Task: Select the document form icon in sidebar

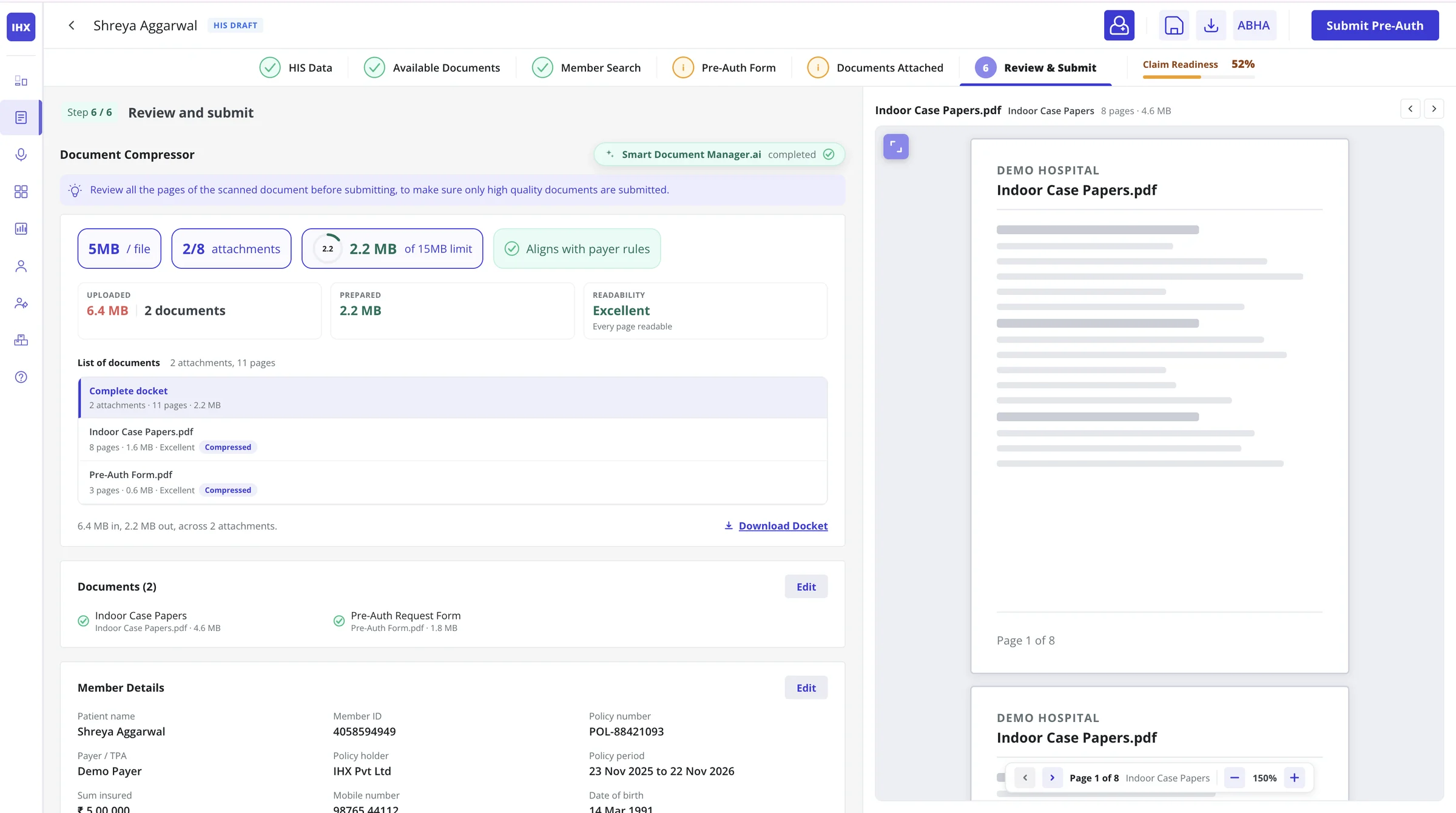Action: point(21,118)
